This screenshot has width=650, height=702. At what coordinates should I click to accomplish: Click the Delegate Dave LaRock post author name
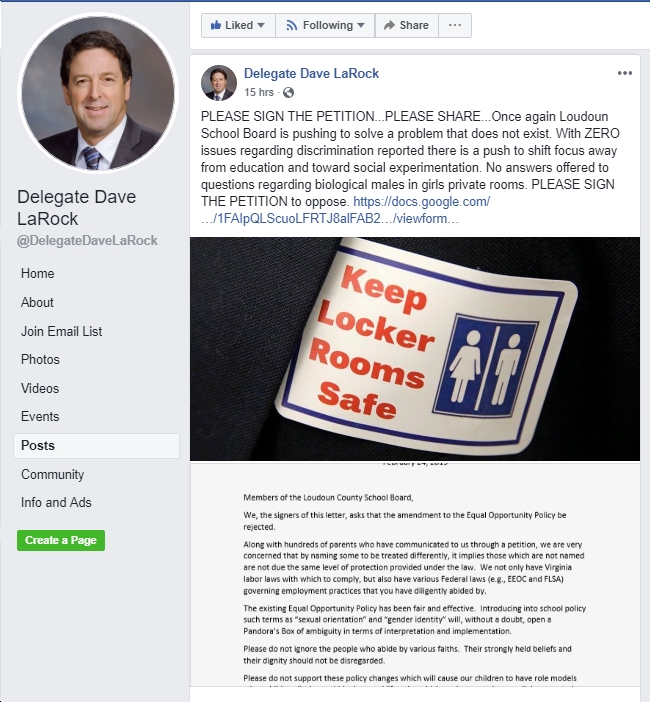311,73
